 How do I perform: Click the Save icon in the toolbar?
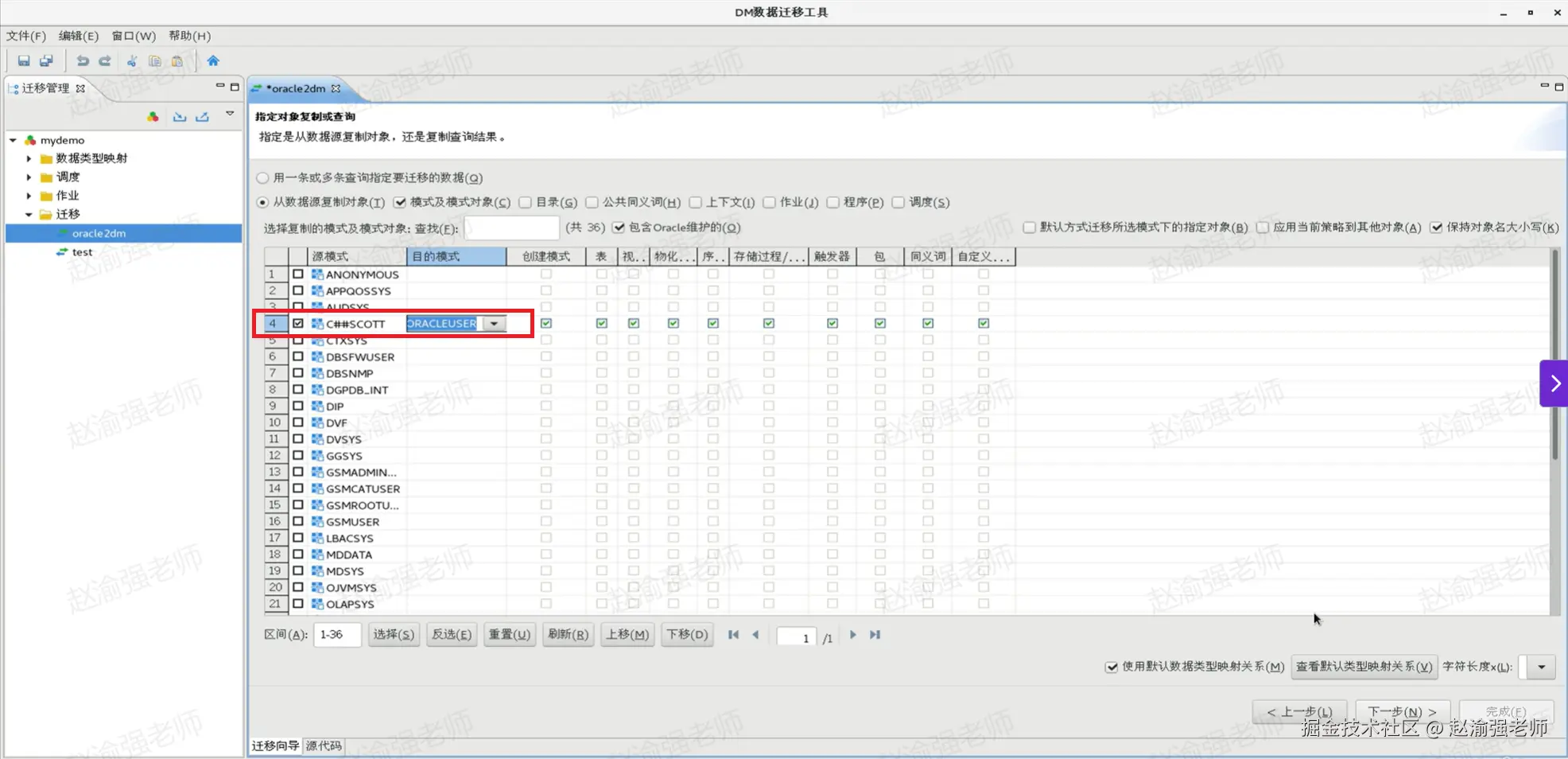pyautogui.click(x=24, y=60)
